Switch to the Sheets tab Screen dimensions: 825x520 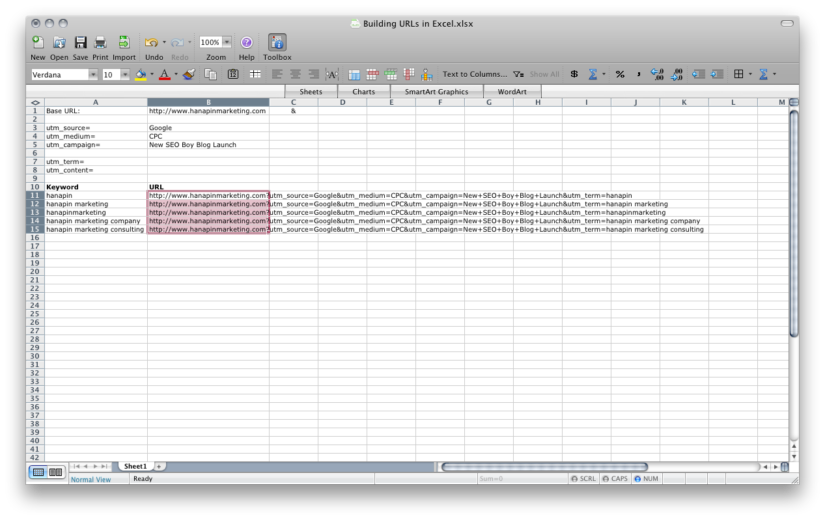point(310,92)
